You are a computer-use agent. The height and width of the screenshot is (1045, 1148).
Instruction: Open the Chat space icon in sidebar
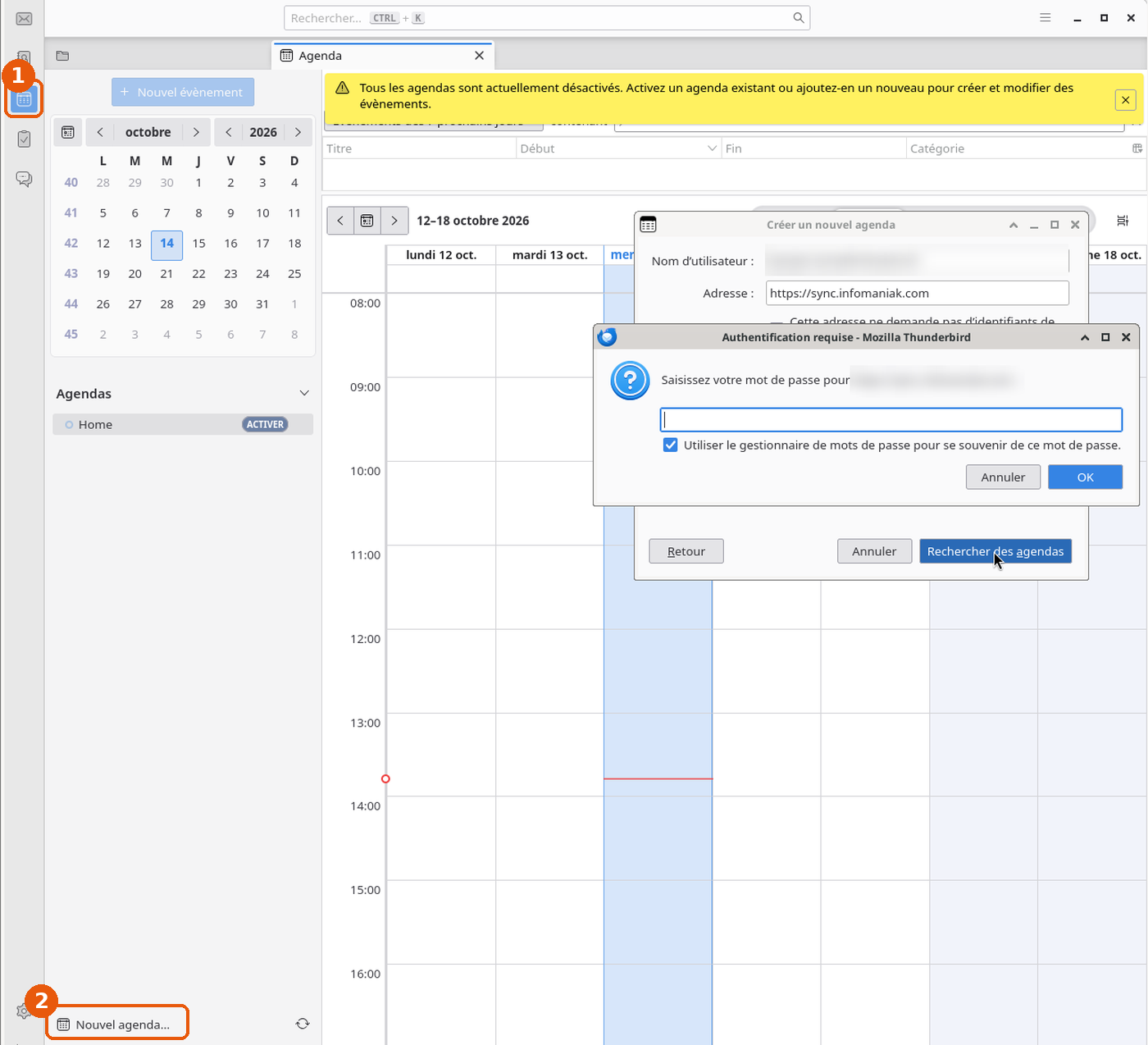point(24,179)
